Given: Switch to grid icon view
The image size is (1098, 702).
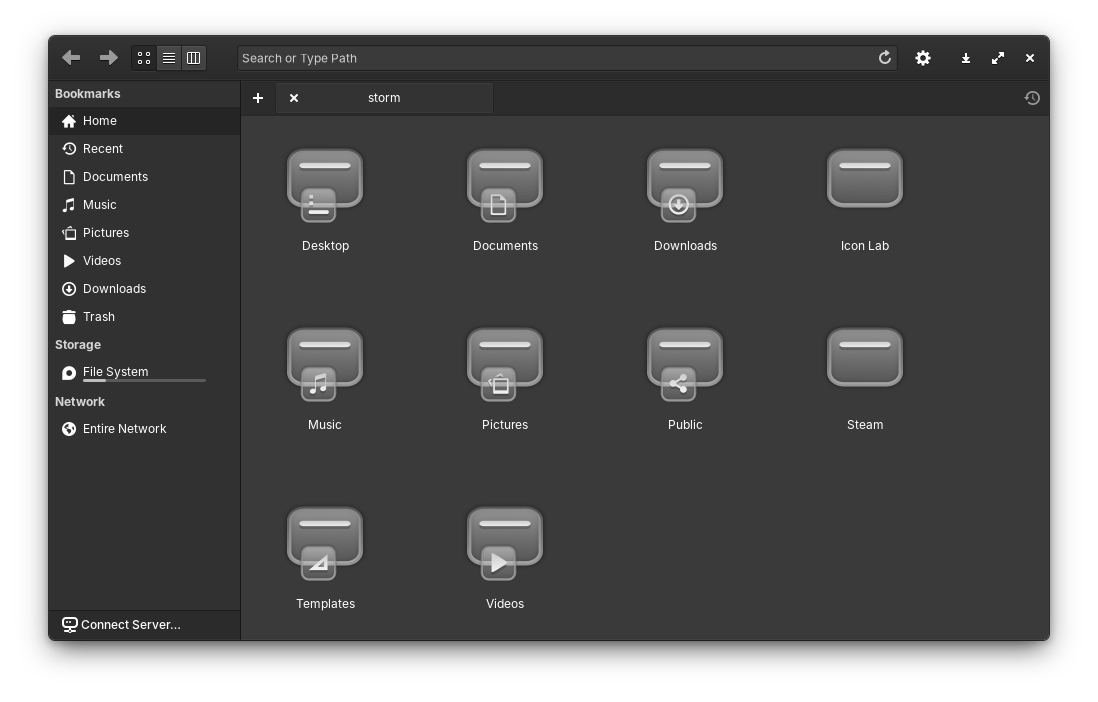Looking at the screenshot, I should coord(144,58).
